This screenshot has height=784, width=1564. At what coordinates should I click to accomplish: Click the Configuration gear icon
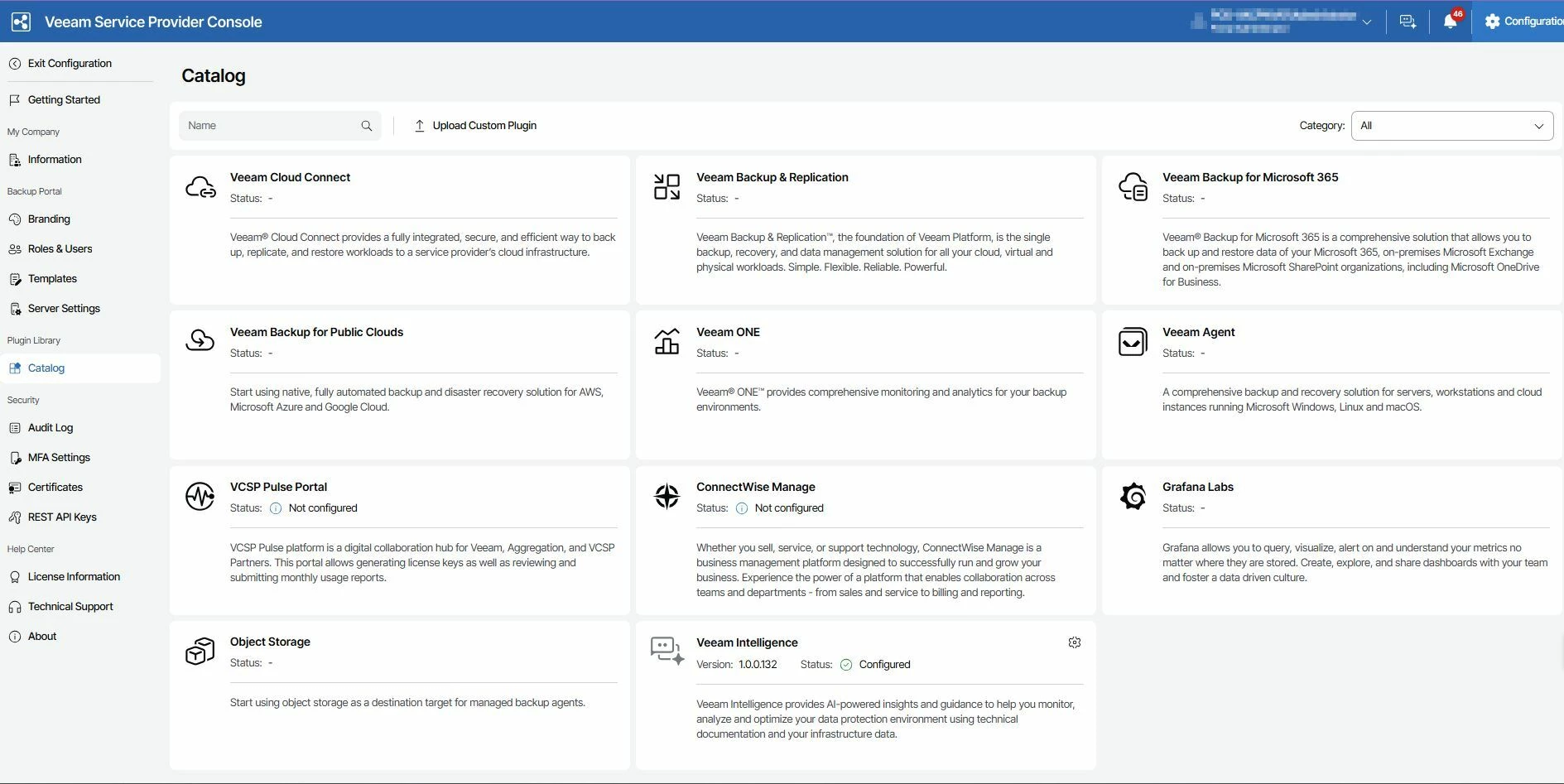(1492, 22)
